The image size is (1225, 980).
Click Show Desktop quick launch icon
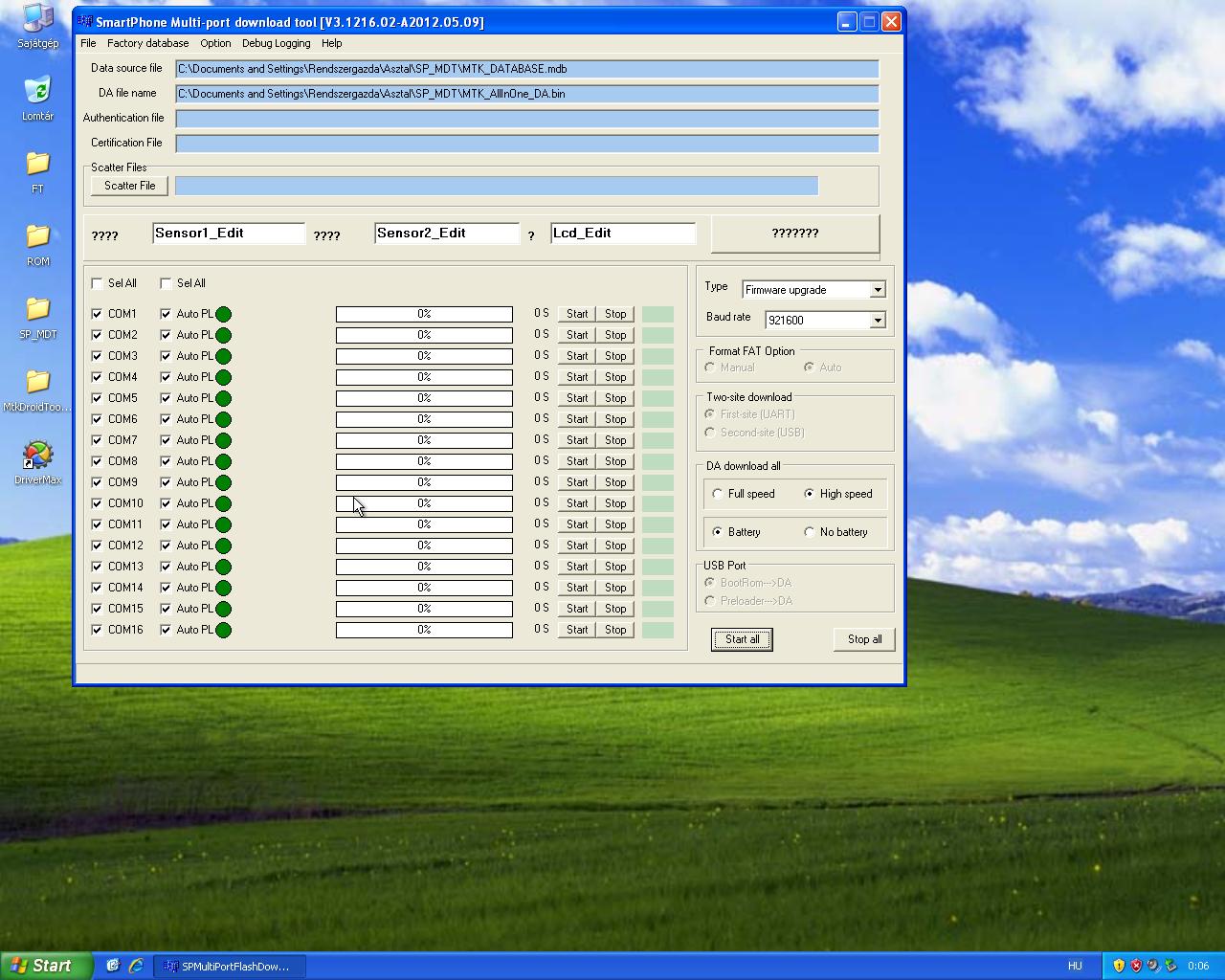coord(112,966)
